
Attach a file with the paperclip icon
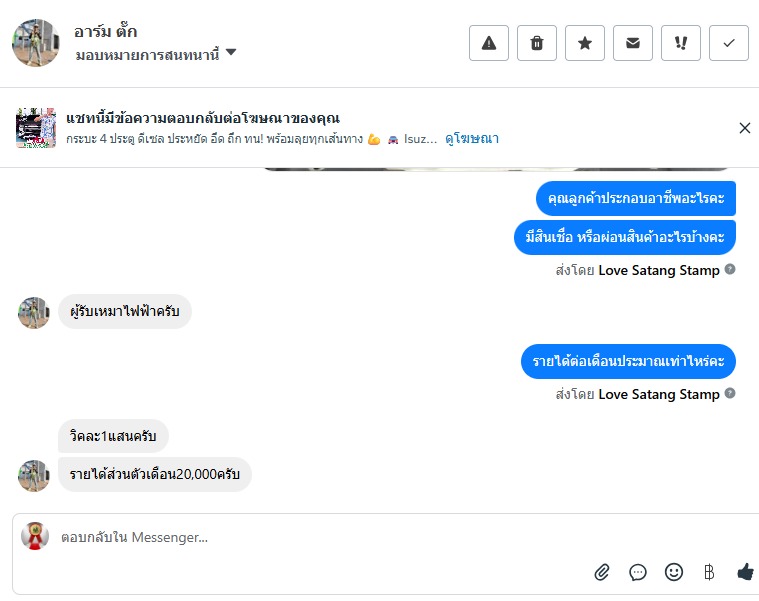click(x=602, y=572)
